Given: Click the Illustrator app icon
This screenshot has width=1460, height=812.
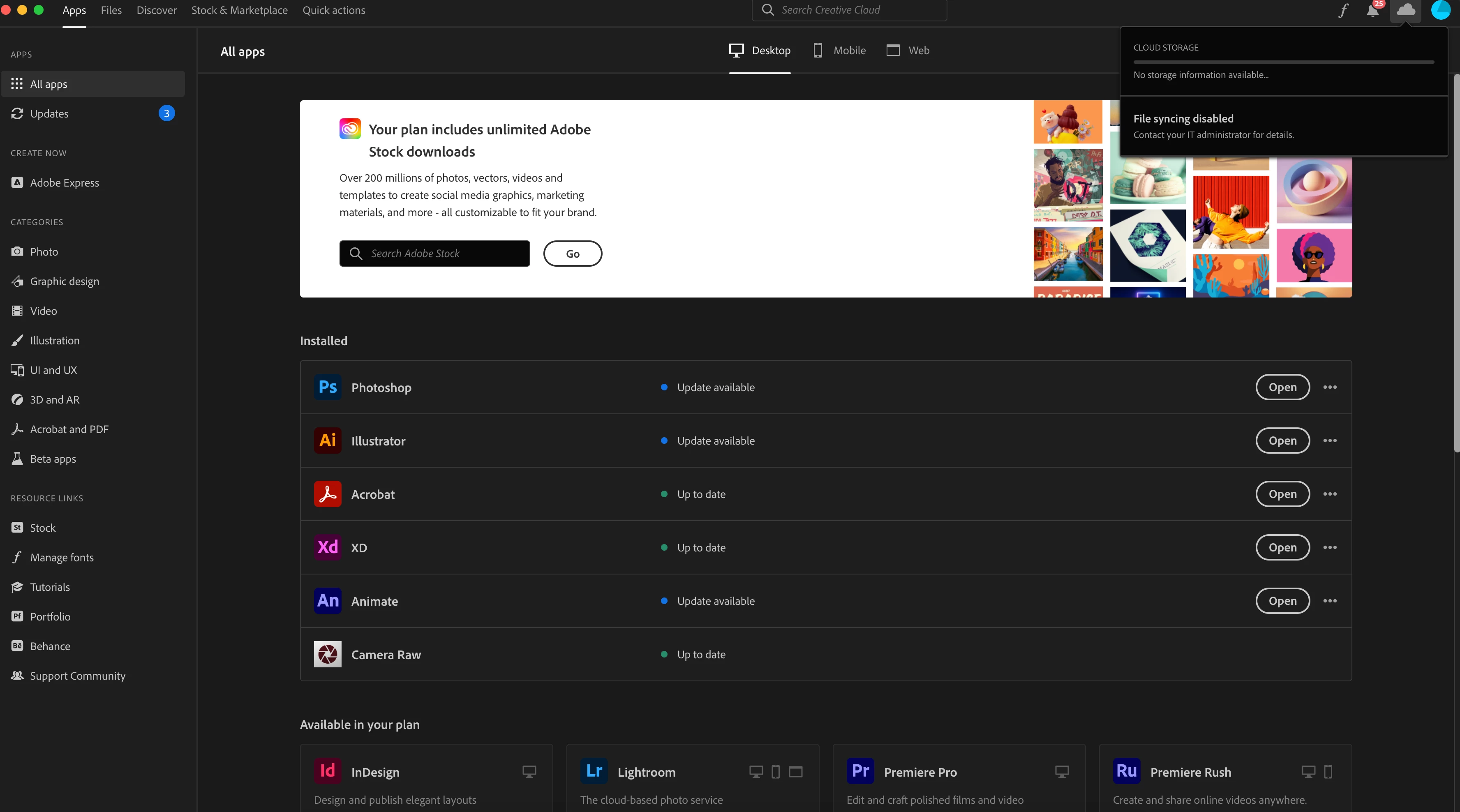Looking at the screenshot, I should [328, 440].
